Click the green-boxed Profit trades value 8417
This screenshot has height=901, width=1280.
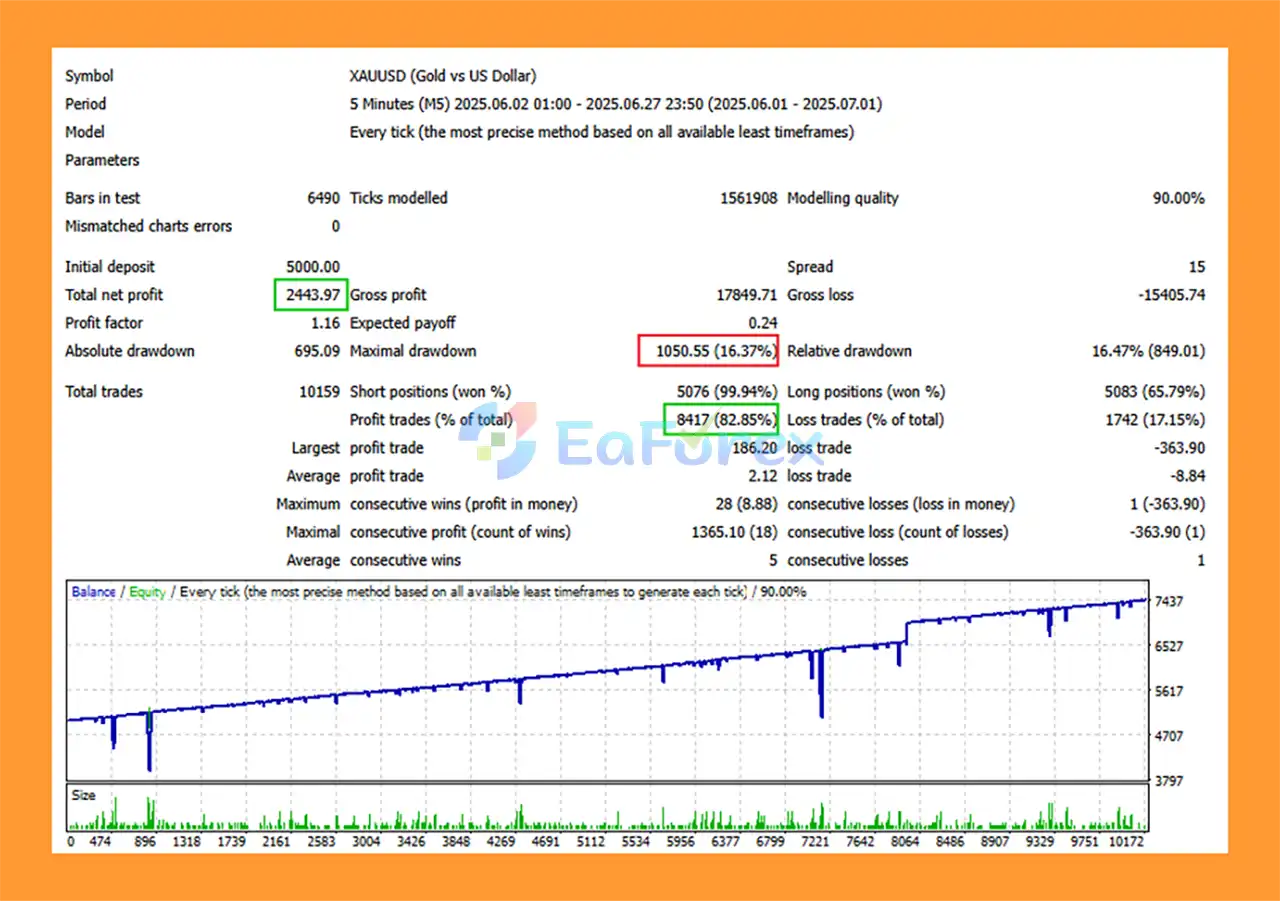(720, 420)
